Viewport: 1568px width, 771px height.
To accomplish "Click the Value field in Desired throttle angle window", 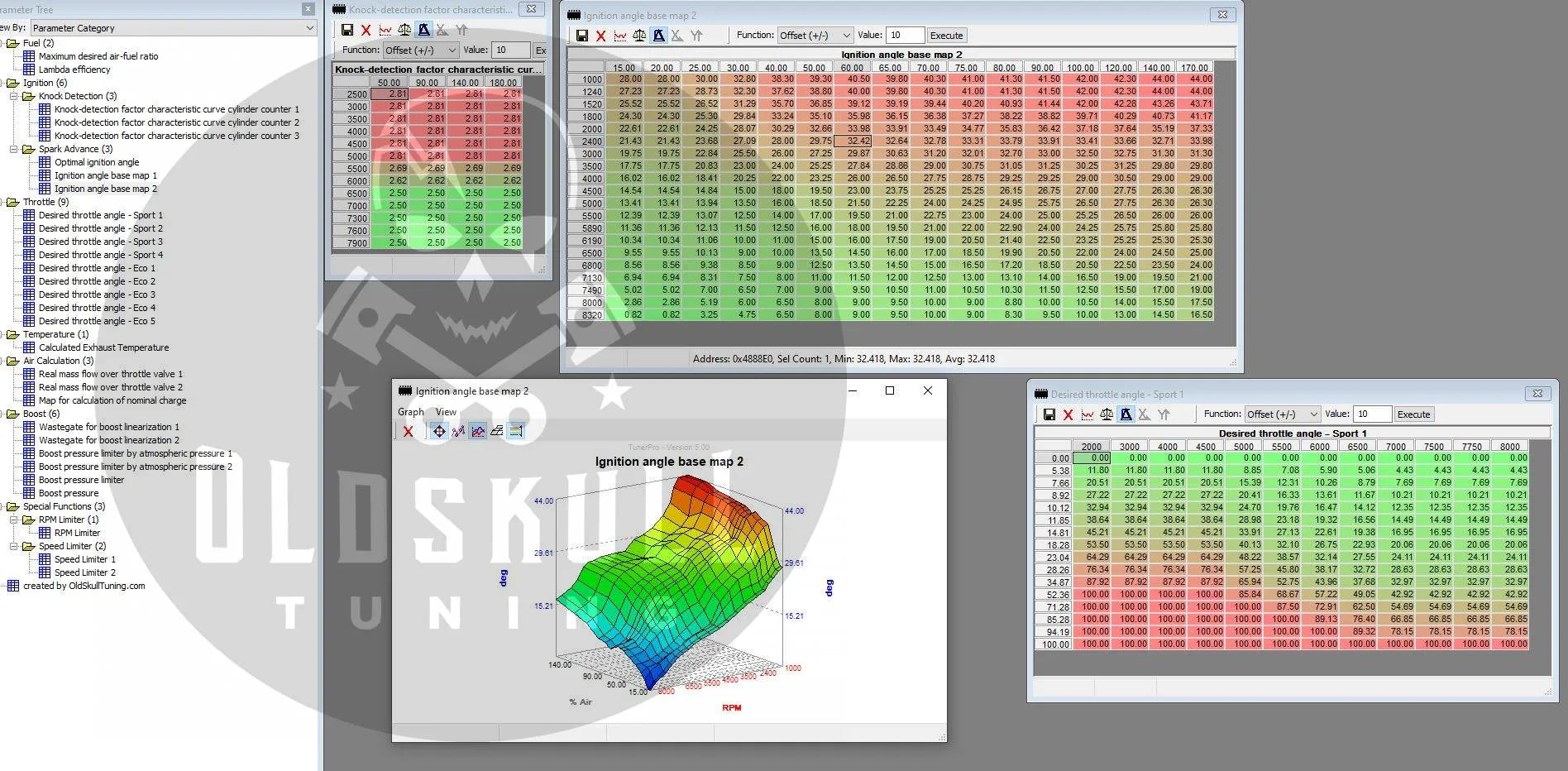I will 1372,414.
